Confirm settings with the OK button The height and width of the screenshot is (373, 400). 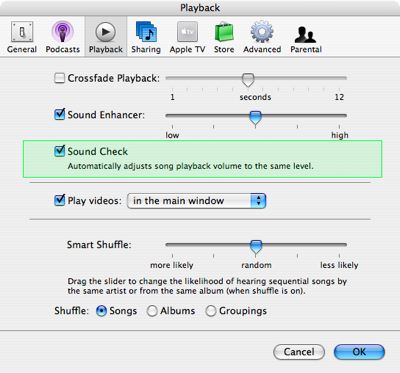359,352
